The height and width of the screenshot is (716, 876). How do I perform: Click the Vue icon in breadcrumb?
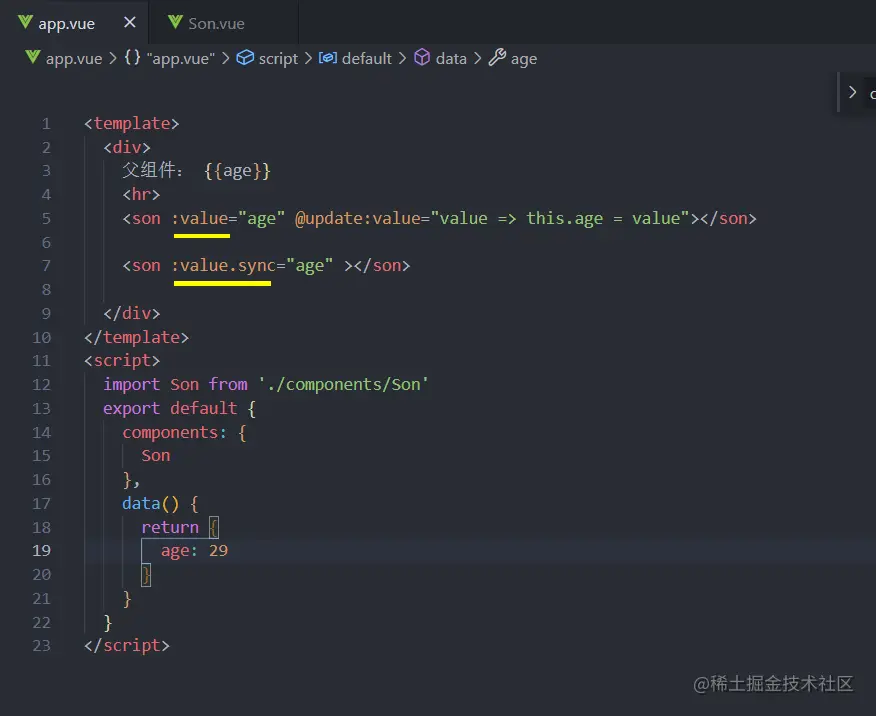tap(33, 58)
